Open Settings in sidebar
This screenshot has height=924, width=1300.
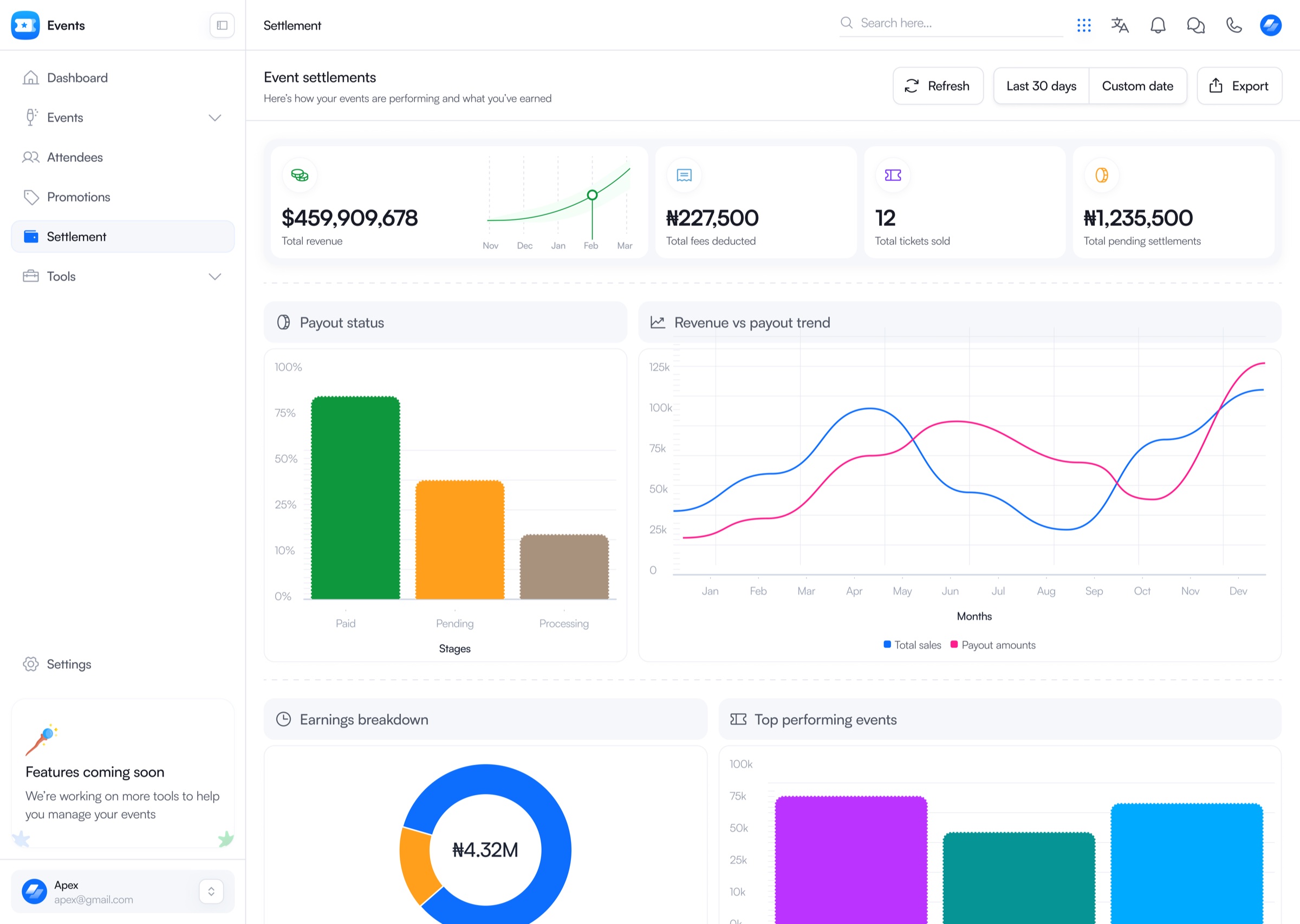[x=123, y=664]
